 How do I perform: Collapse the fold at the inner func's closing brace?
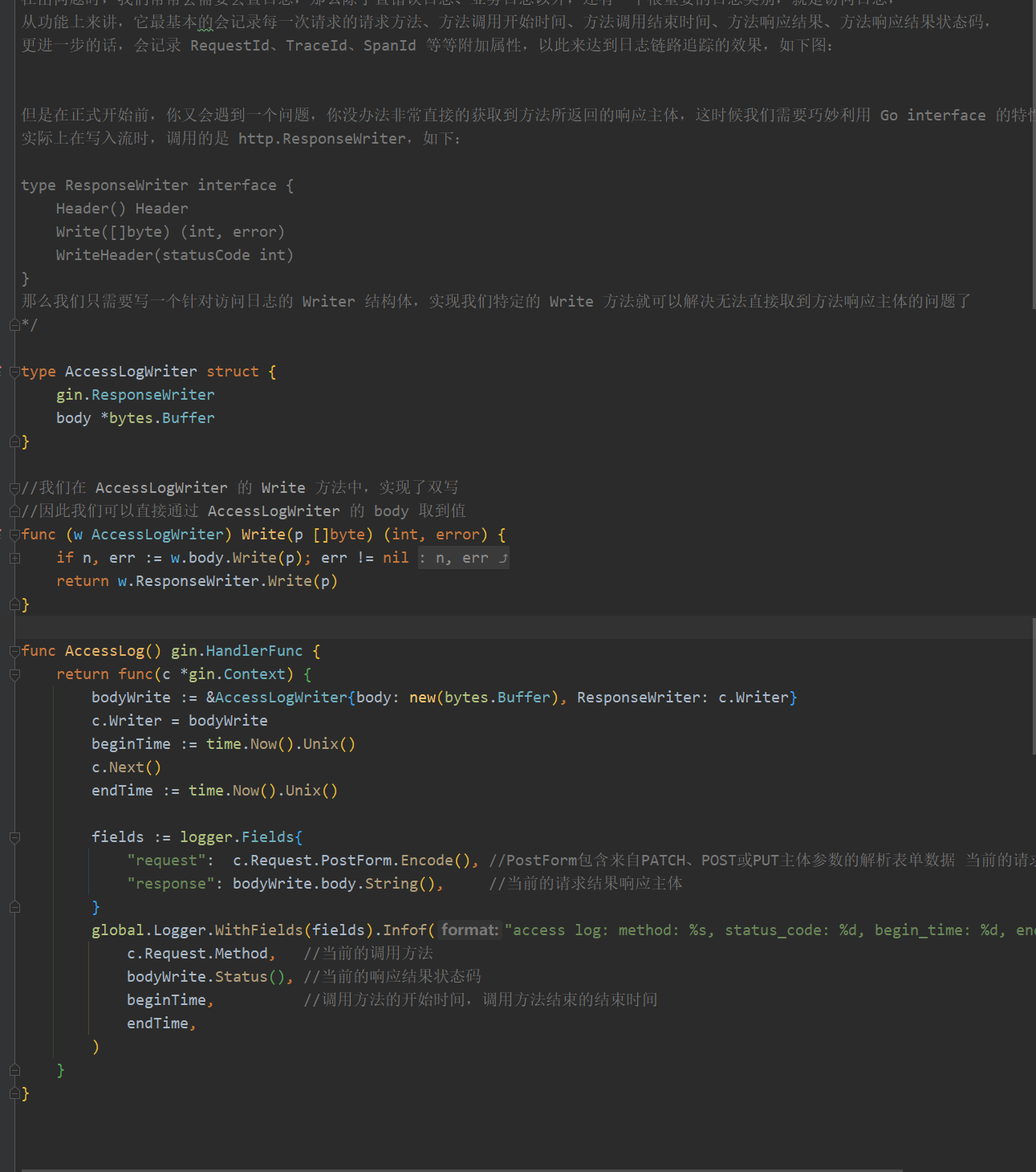(x=14, y=1070)
